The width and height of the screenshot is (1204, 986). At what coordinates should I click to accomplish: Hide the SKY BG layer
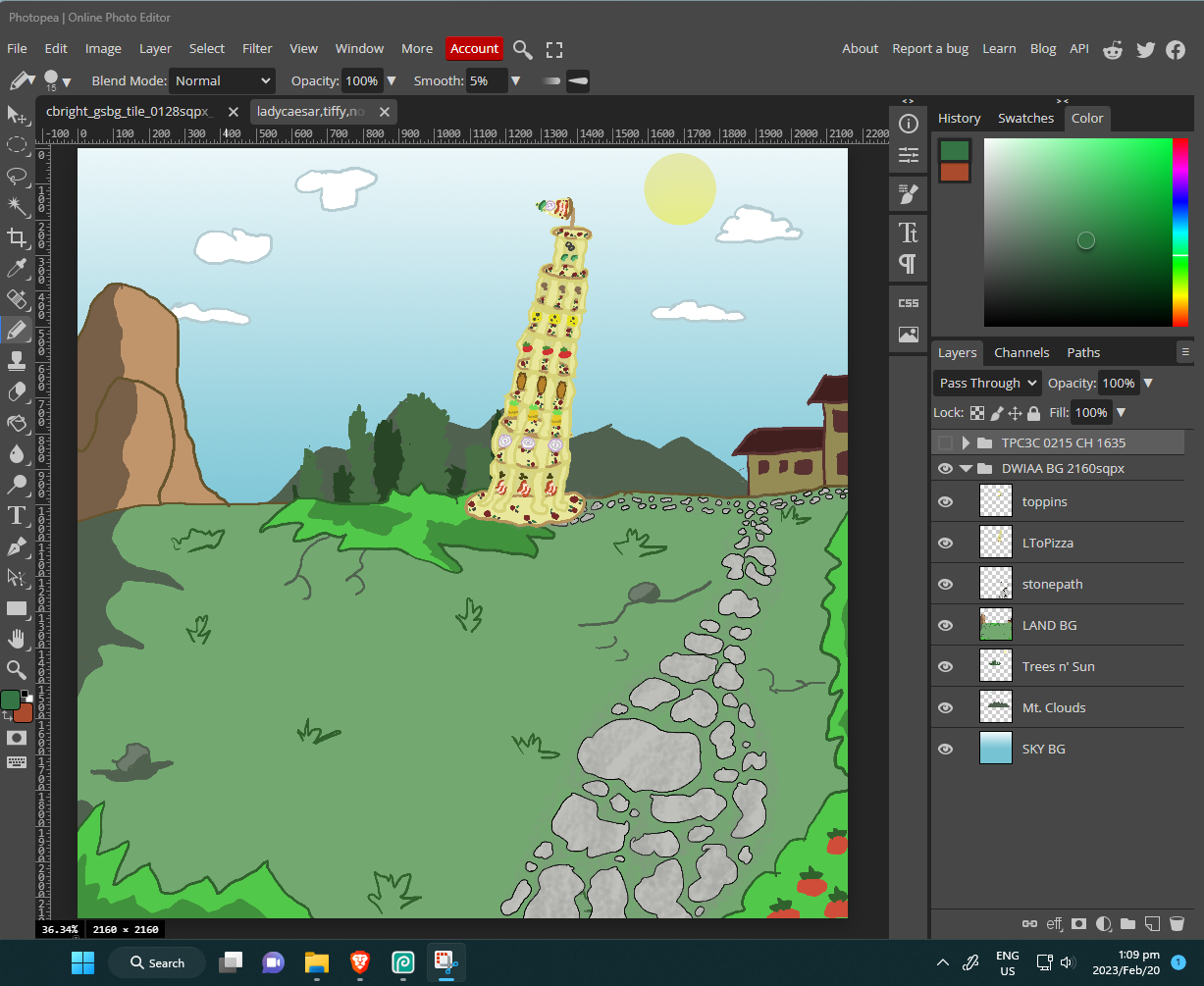click(x=945, y=749)
